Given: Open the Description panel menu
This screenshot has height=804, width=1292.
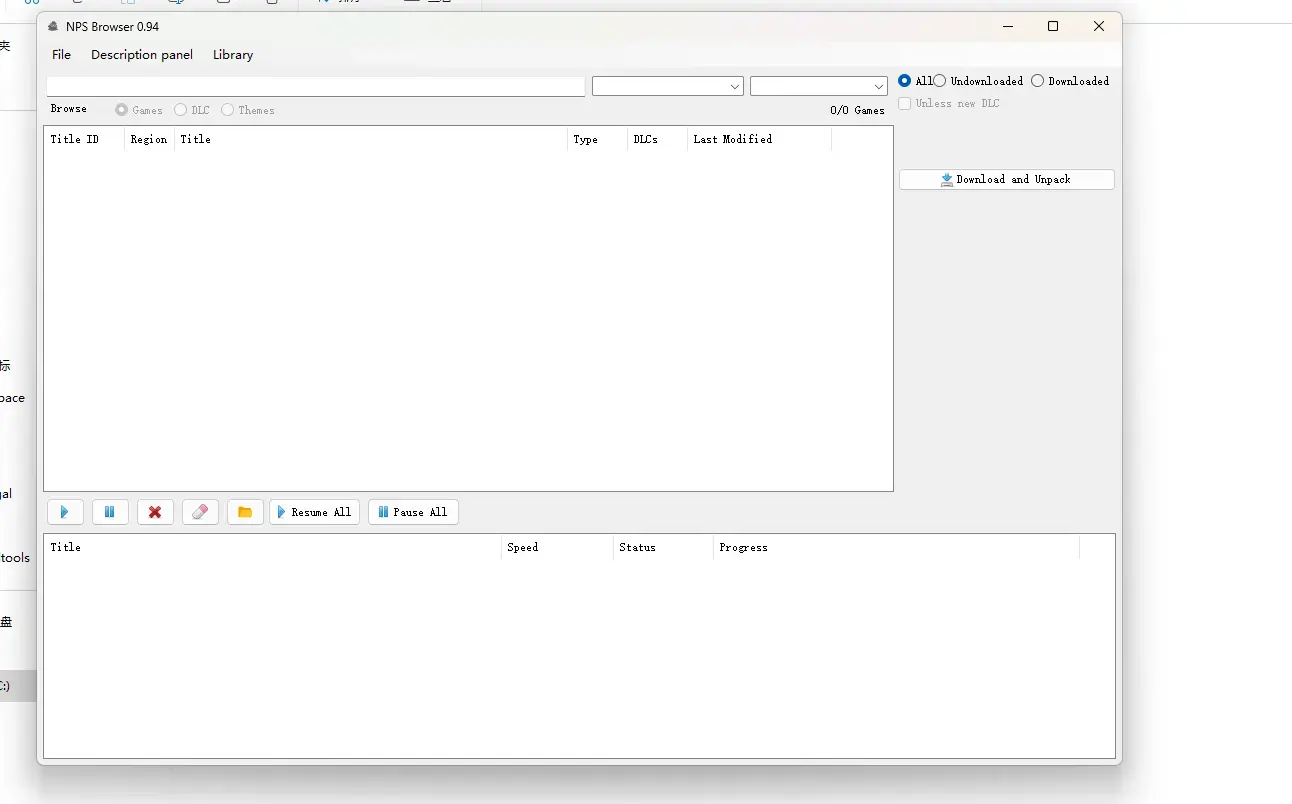Looking at the screenshot, I should (x=142, y=55).
